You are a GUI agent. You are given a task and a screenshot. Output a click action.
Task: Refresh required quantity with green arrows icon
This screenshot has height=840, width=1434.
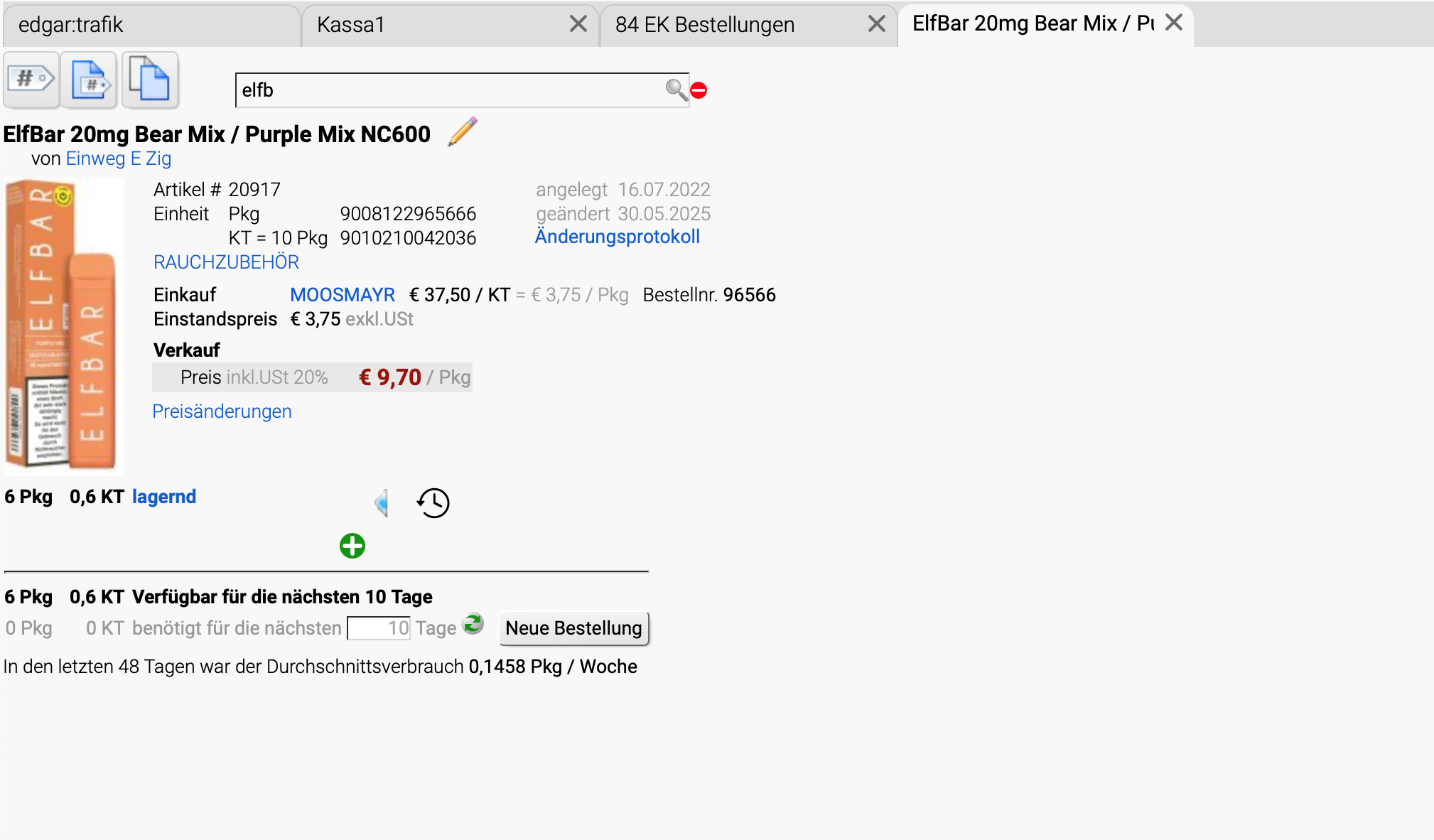(x=473, y=624)
